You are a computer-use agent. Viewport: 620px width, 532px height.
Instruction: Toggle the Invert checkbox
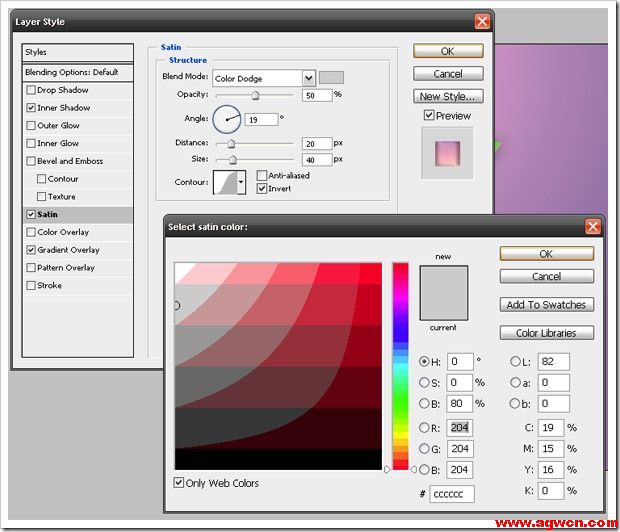(x=263, y=188)
